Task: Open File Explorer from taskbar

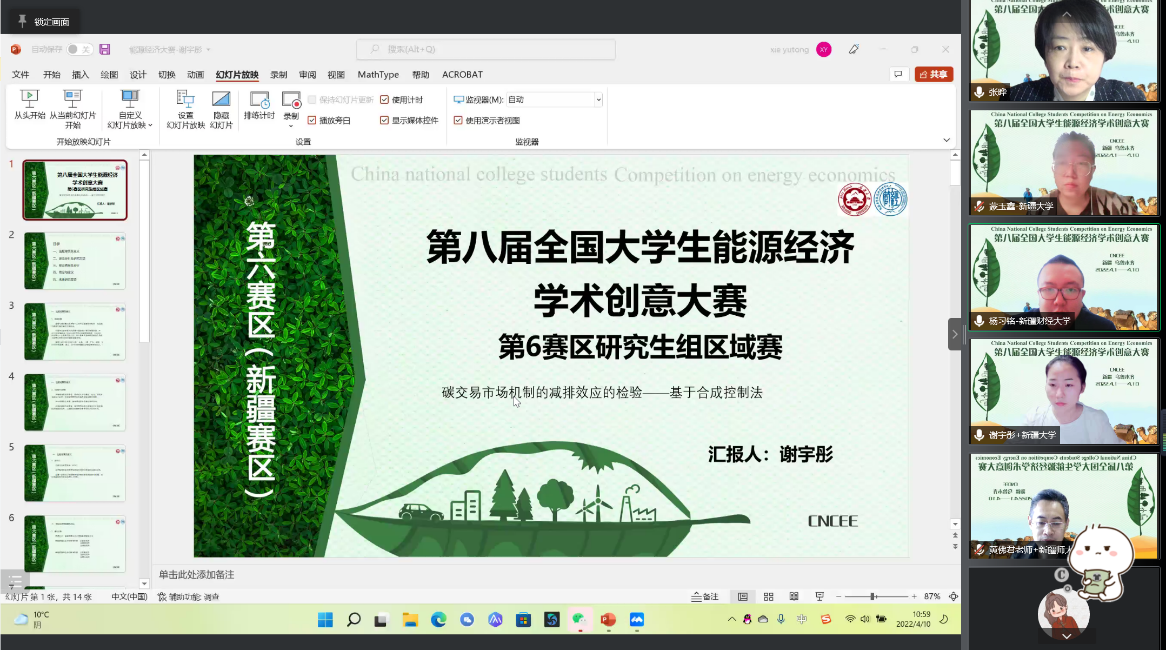Action: tap(410, 620)
